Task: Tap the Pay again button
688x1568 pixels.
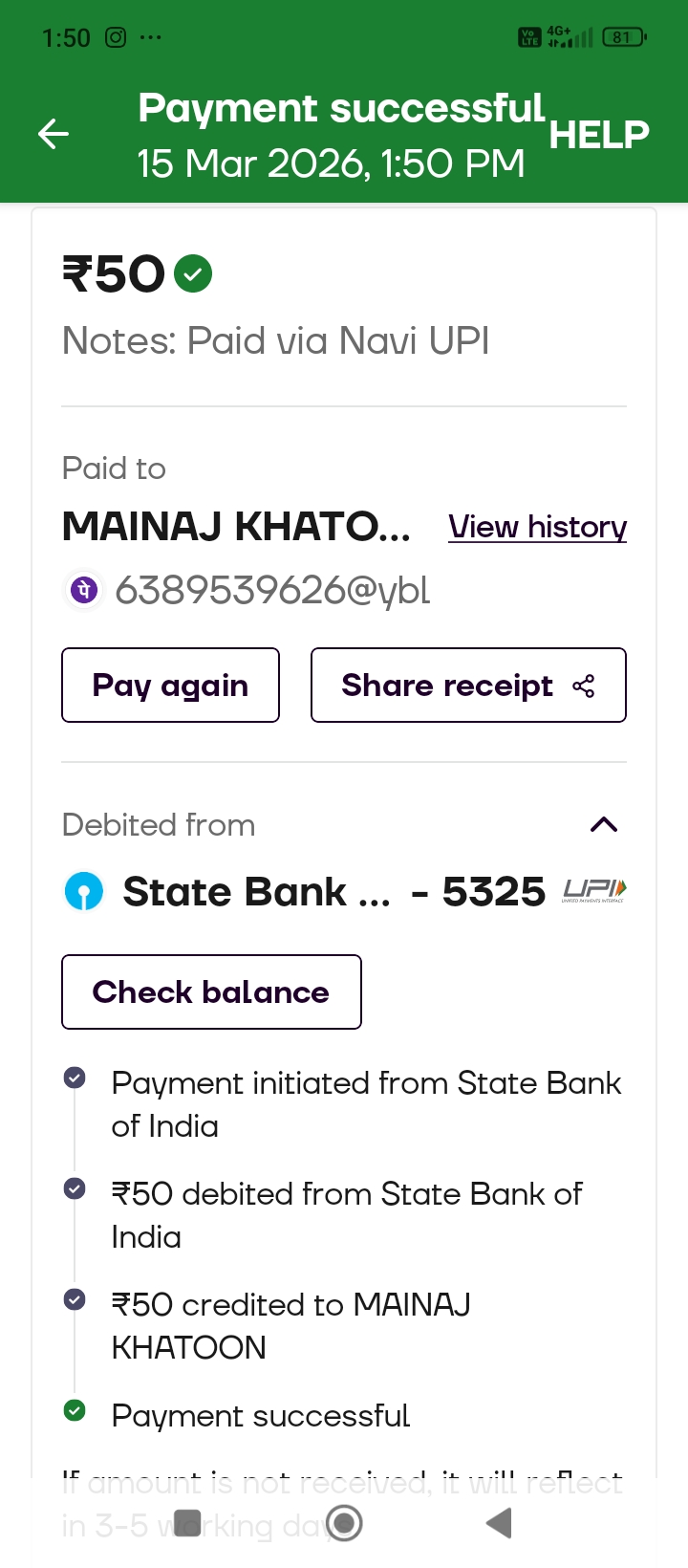Action: pyautogui.click(x=170, y=686)
